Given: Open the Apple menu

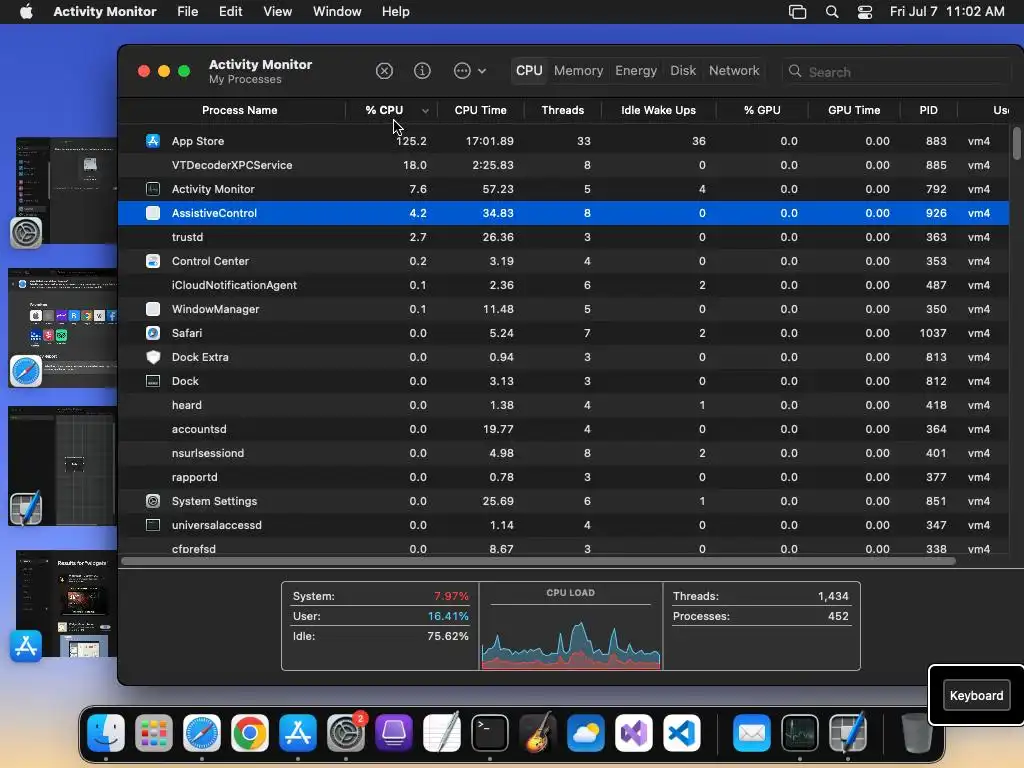Looking at the screenshot, I should coord(26,12).
